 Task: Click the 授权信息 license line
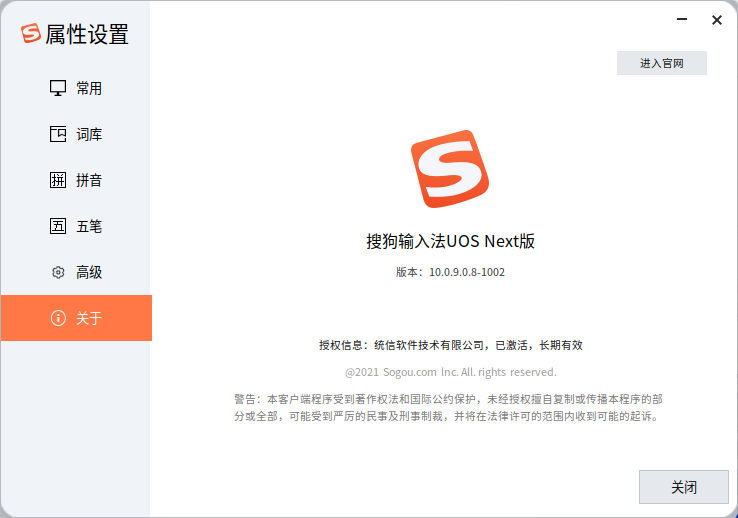coord(450,345)
